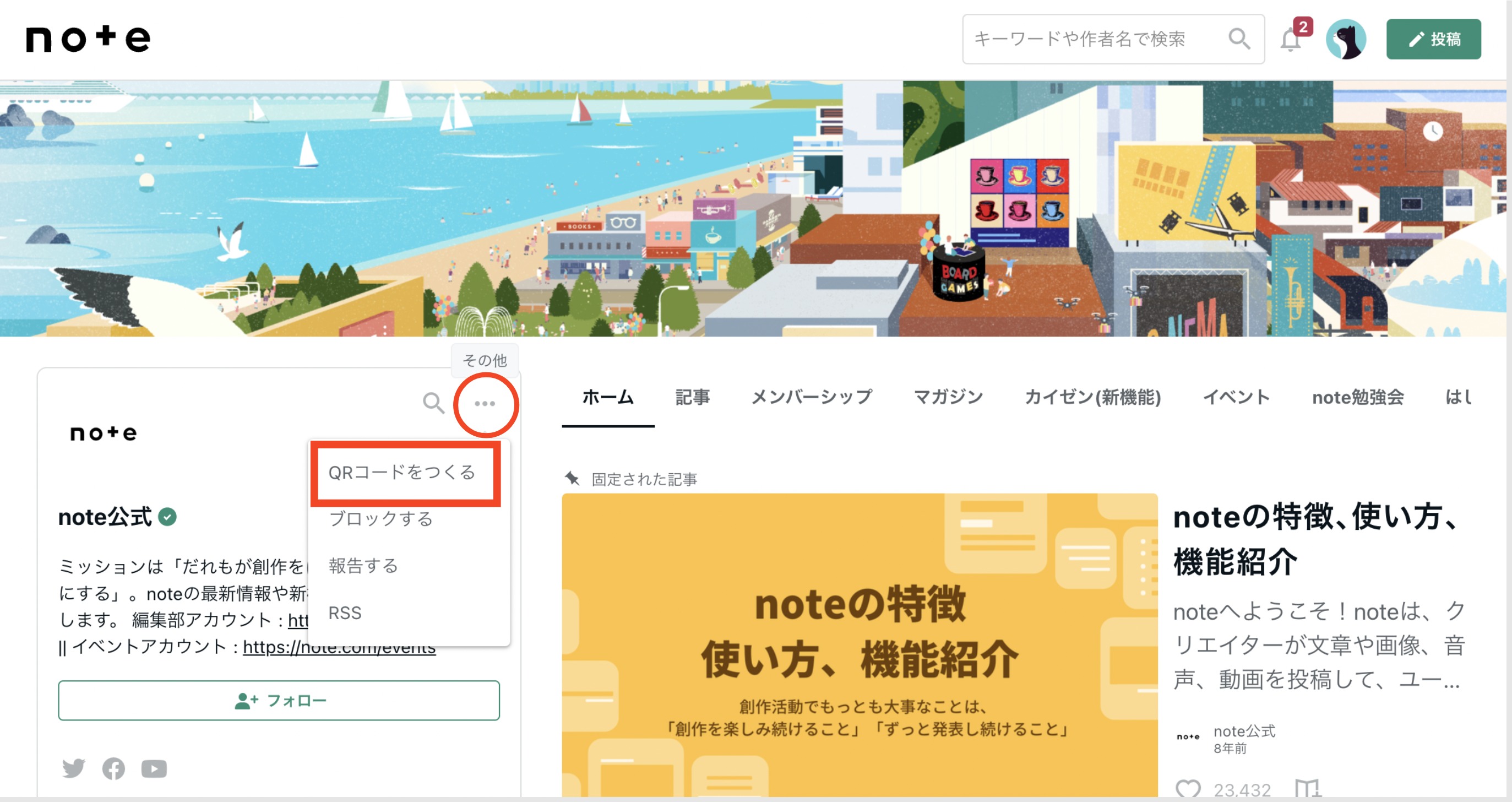Viewport: 1512px width, 802px height.
Task: Focus the キーワードや作者名で検索 search field
Action: tap(1113, 39)
